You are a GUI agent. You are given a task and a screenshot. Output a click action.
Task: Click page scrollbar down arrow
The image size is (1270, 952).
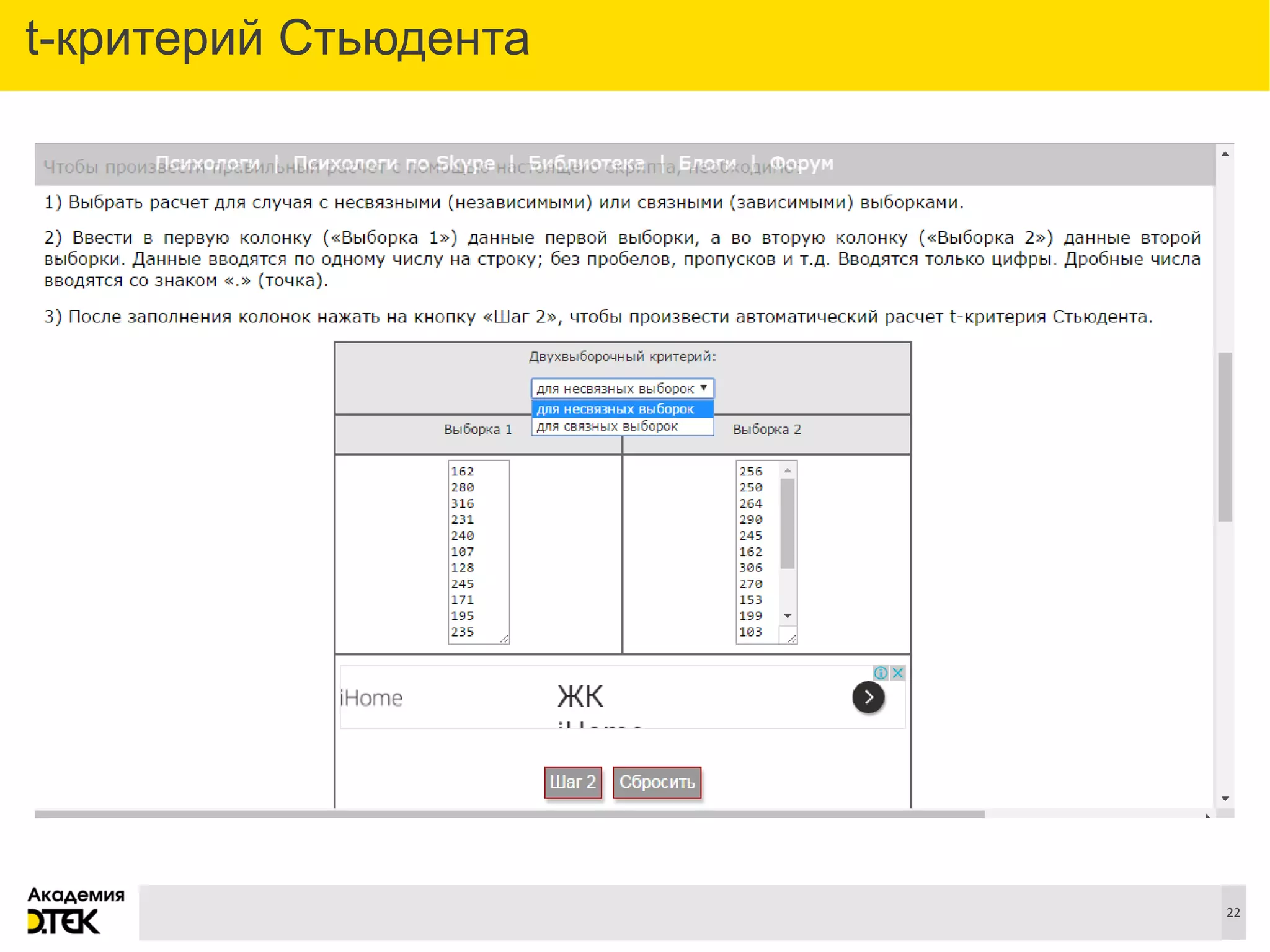point(1225,798)
